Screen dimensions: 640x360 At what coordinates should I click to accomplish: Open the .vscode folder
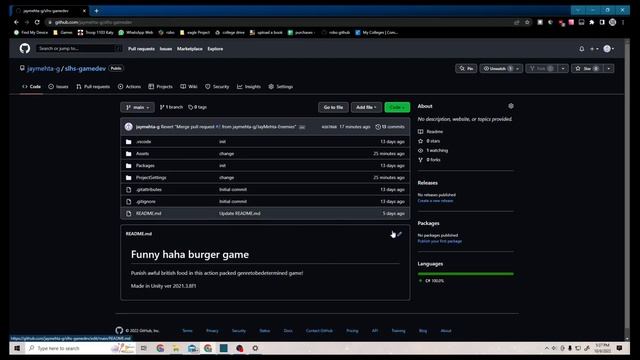[143, 142]
